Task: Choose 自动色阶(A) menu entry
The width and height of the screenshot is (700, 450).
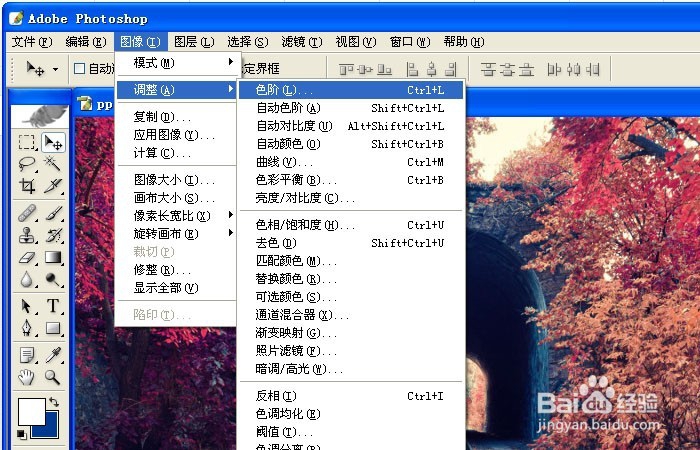Action: pyautogui.click(x=351, y=108)
